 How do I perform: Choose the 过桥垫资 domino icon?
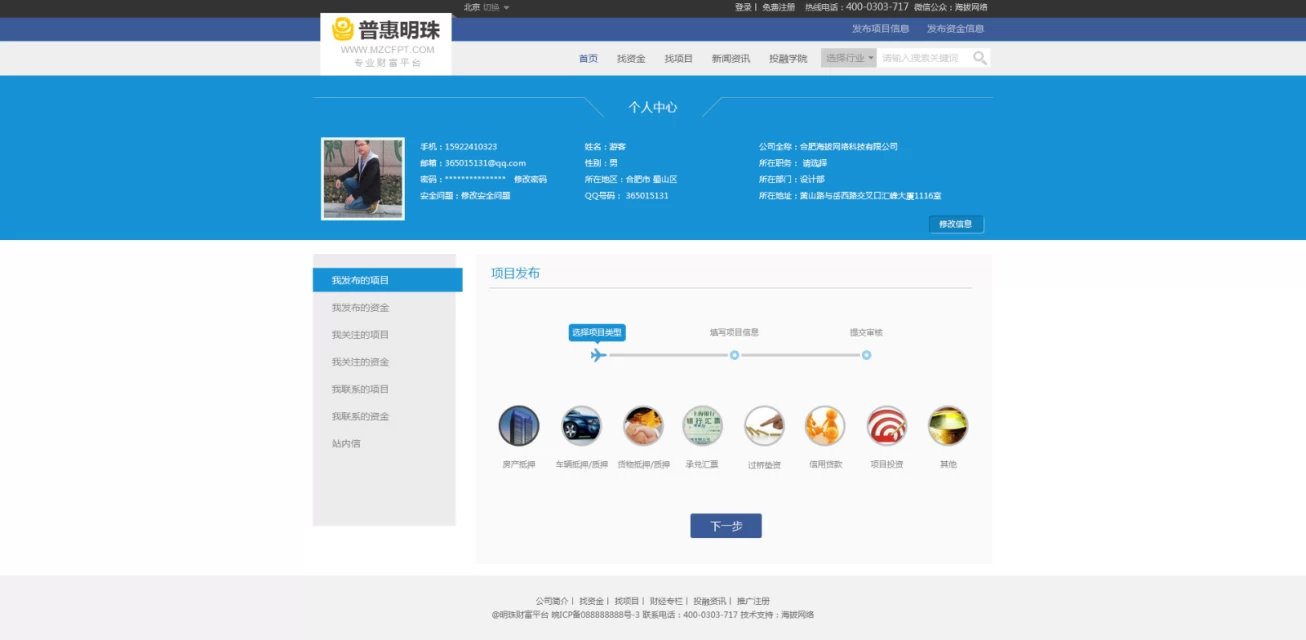pyautogui.click(x=764, y=426)
